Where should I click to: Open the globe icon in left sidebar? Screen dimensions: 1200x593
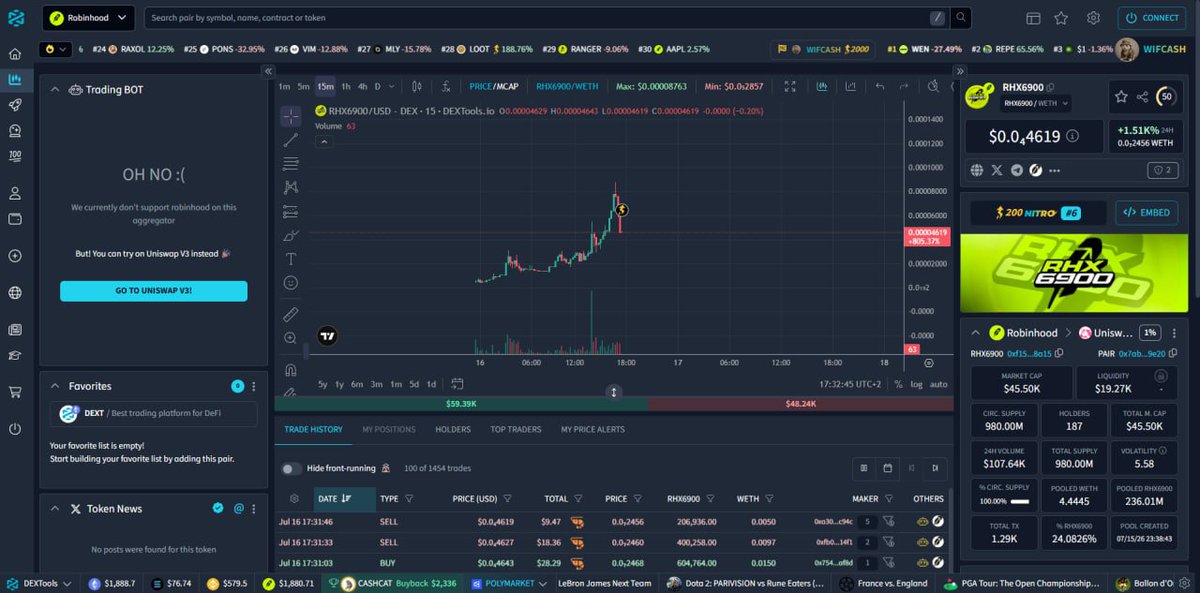click(15, 293)
